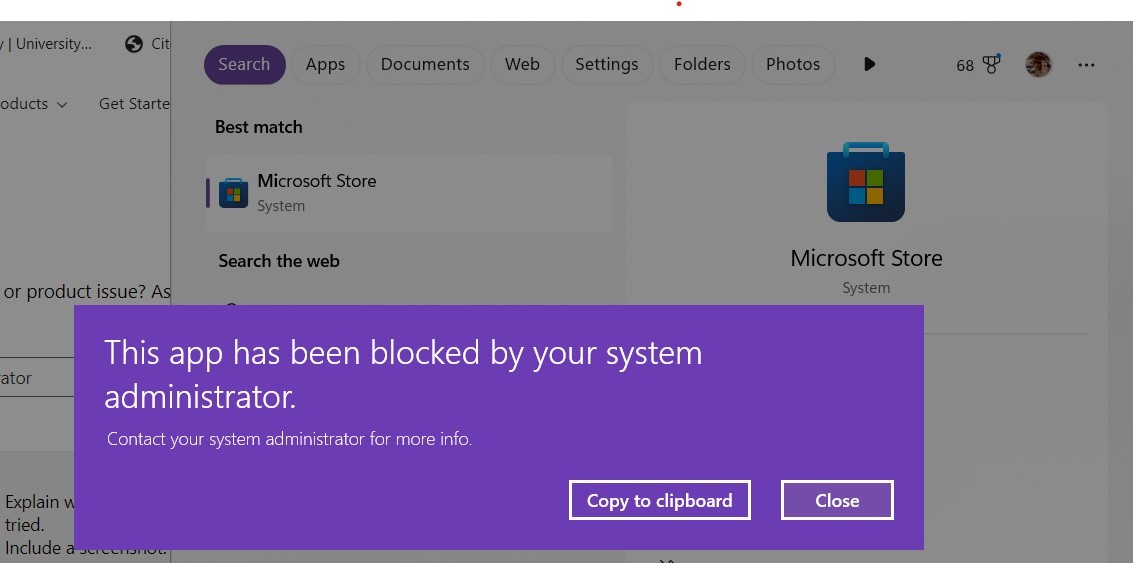1133x563 pixels.
Task: Select the Search filter pill
Action: 244,64
